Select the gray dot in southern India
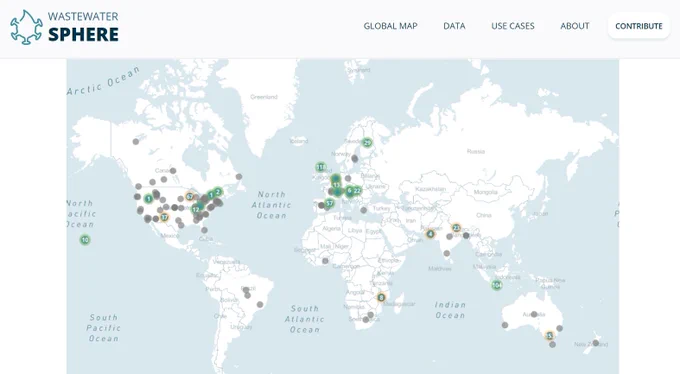The height and width of the screenshot is (374, 680). tap(447, 253)
